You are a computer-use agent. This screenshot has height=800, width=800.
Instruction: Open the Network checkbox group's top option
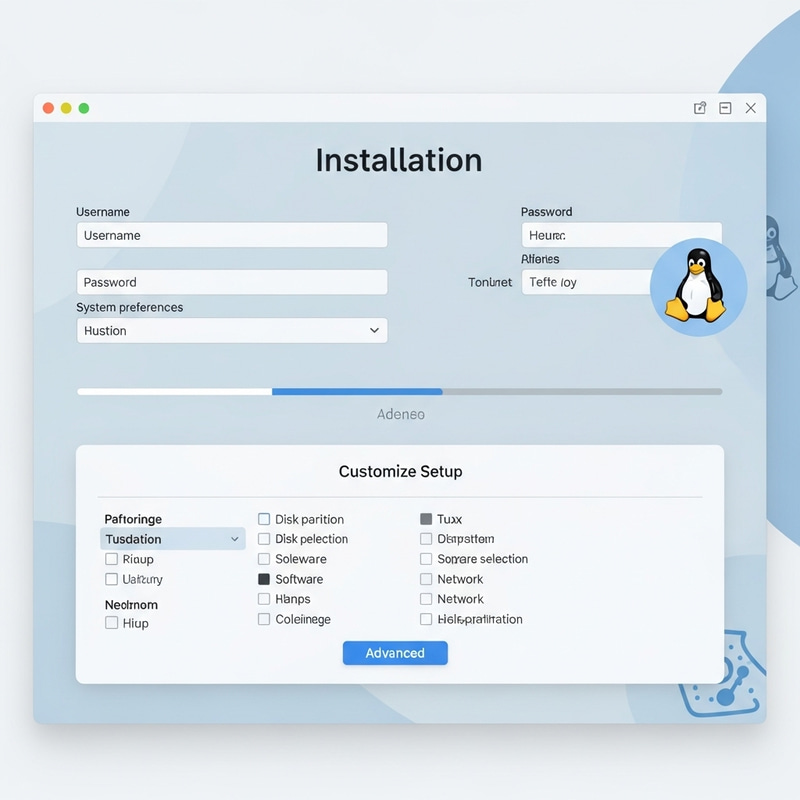pos(427,579)
